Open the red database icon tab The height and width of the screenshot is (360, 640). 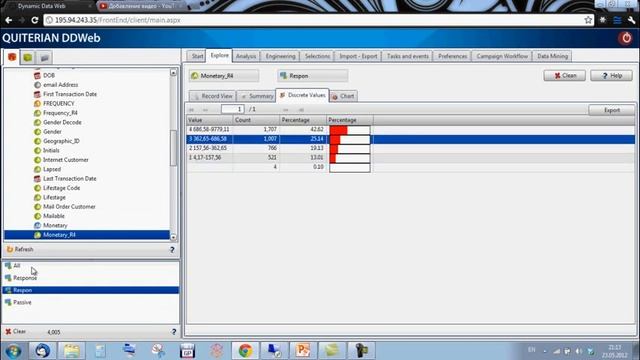point(12,57)
